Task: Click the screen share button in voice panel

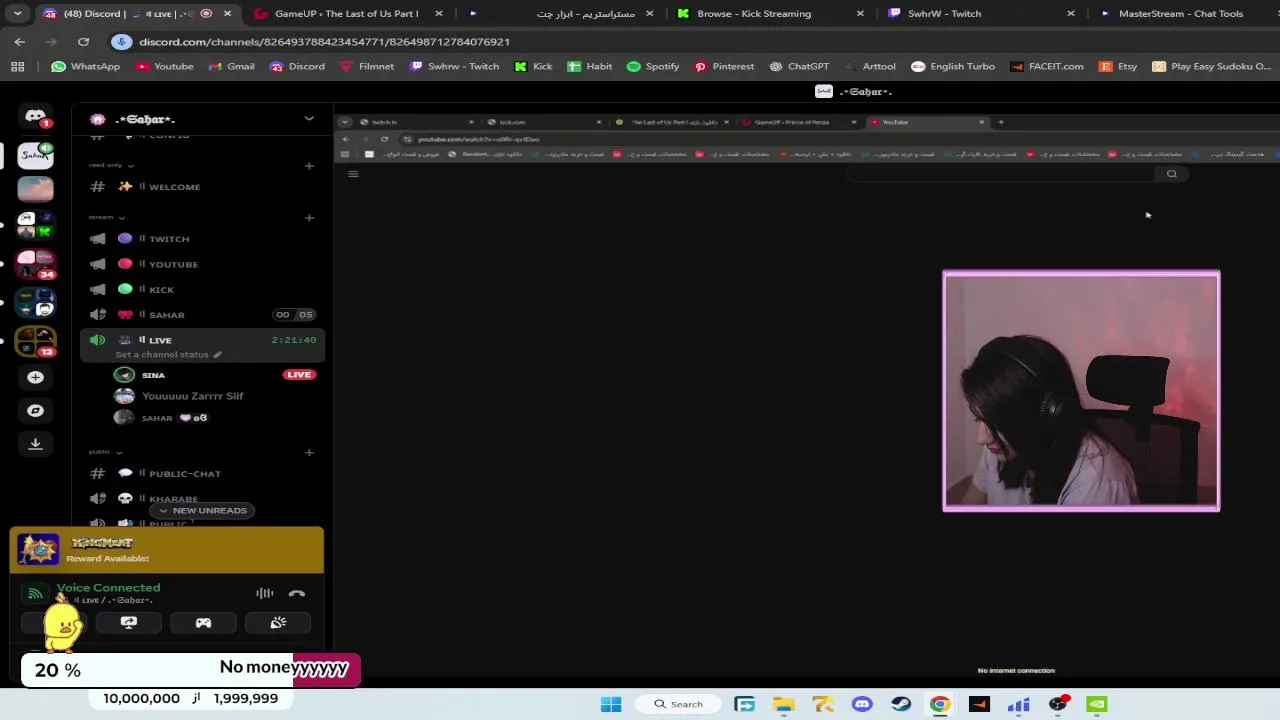Action: [x=129, y=623]
